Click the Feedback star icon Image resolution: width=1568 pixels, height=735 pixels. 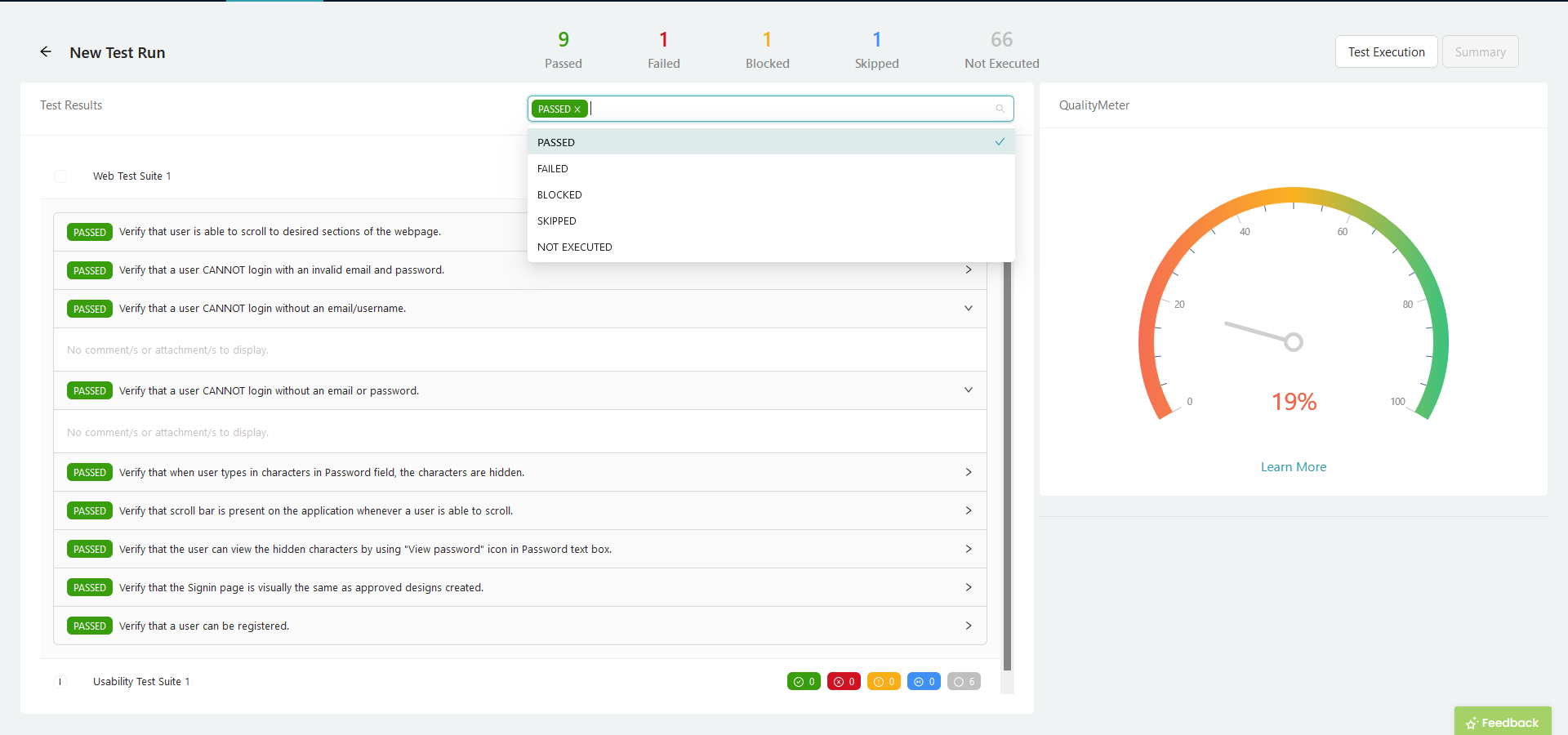(1472, 723)
